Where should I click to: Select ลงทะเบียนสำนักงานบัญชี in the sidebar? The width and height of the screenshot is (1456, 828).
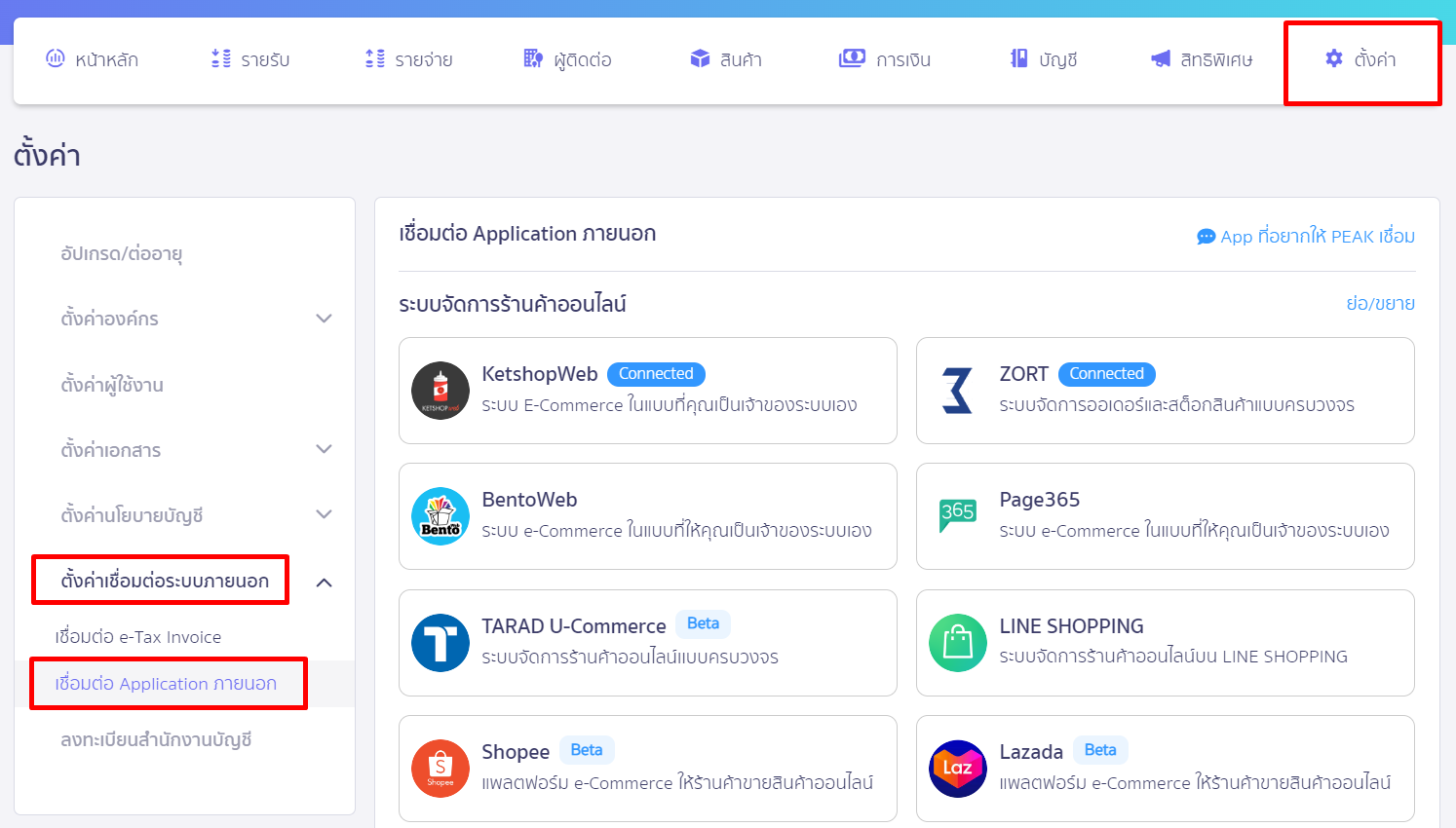156,739
